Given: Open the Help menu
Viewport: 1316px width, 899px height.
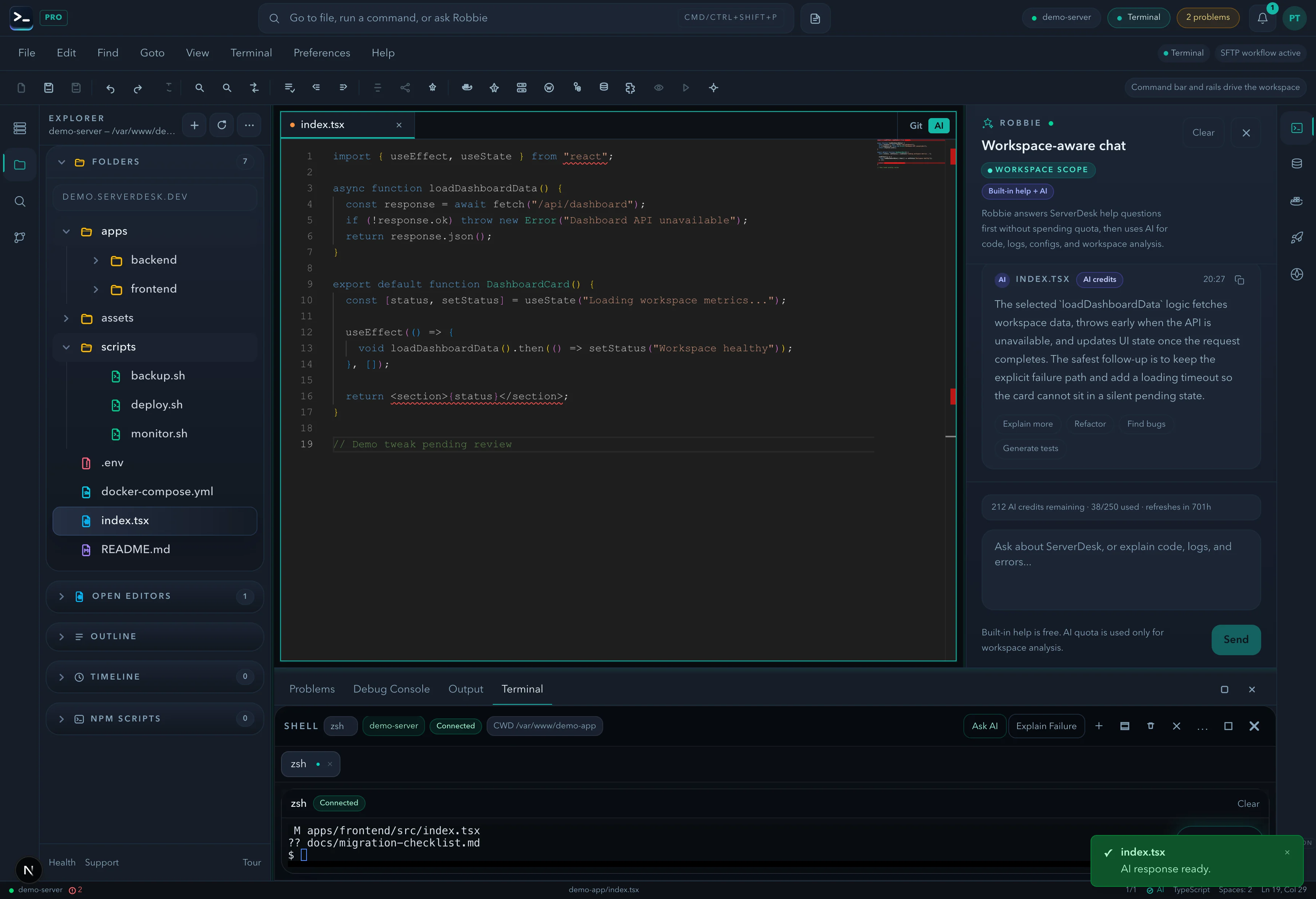Looking at the screenshot, I should pos(383,53).
